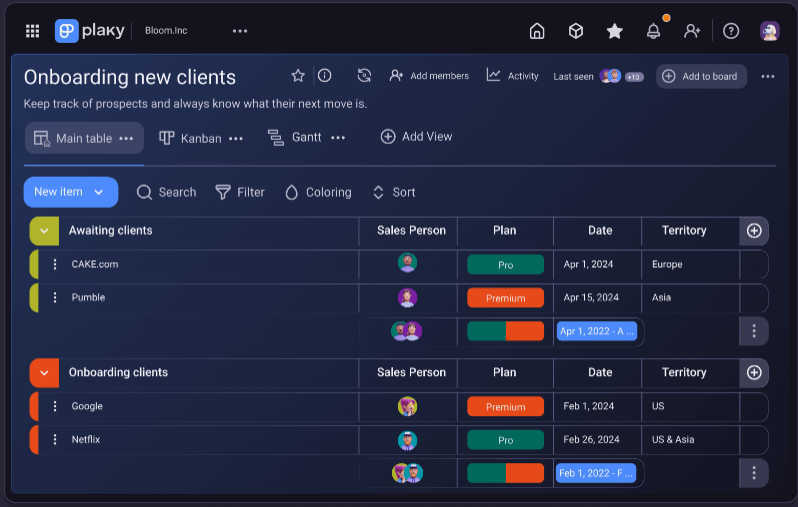Collapse the Onboarding clients group
Viewport: 798px width, 507px height.
click(x=44, y=373)
